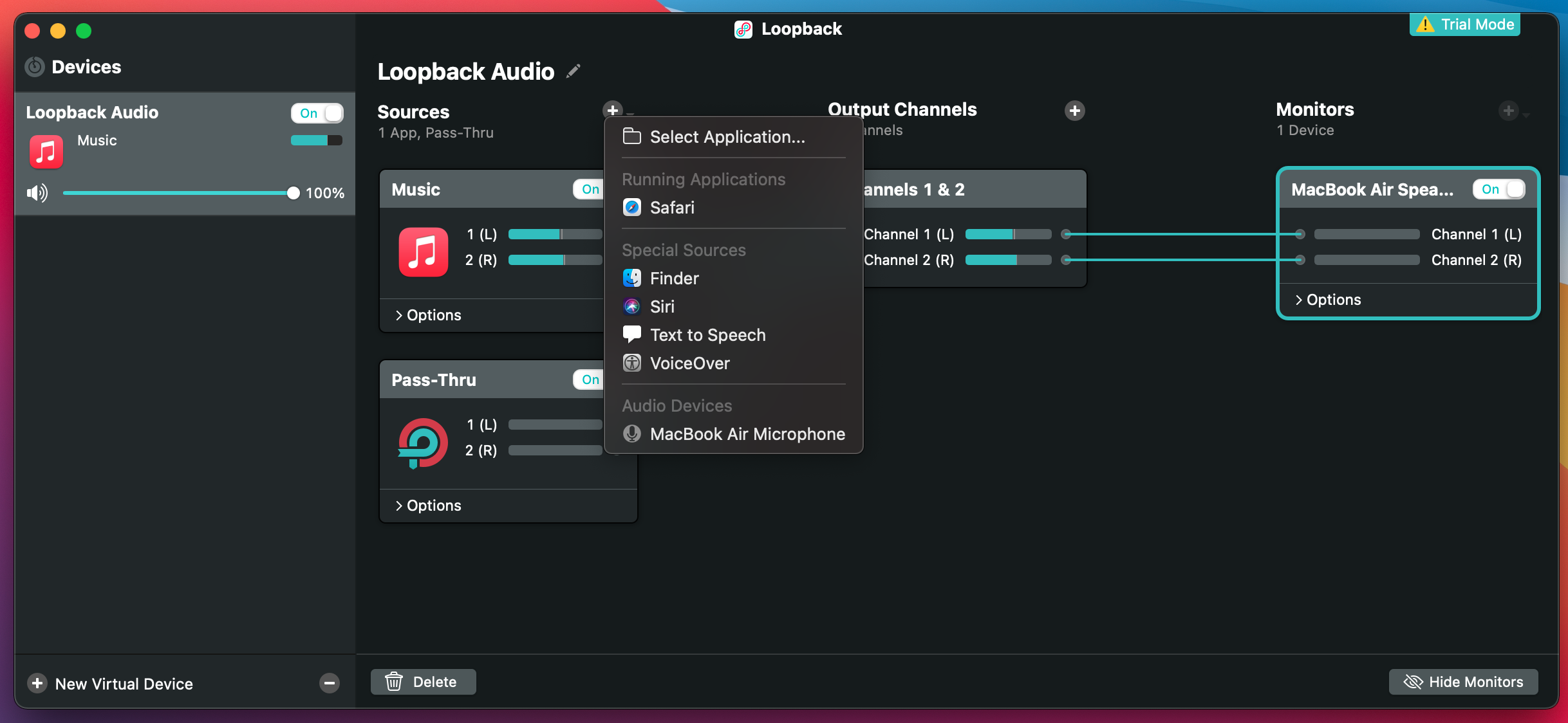1568x723 pixels.
Task: Click the Music 1 (L) level meter
Action: pos(555,234)
